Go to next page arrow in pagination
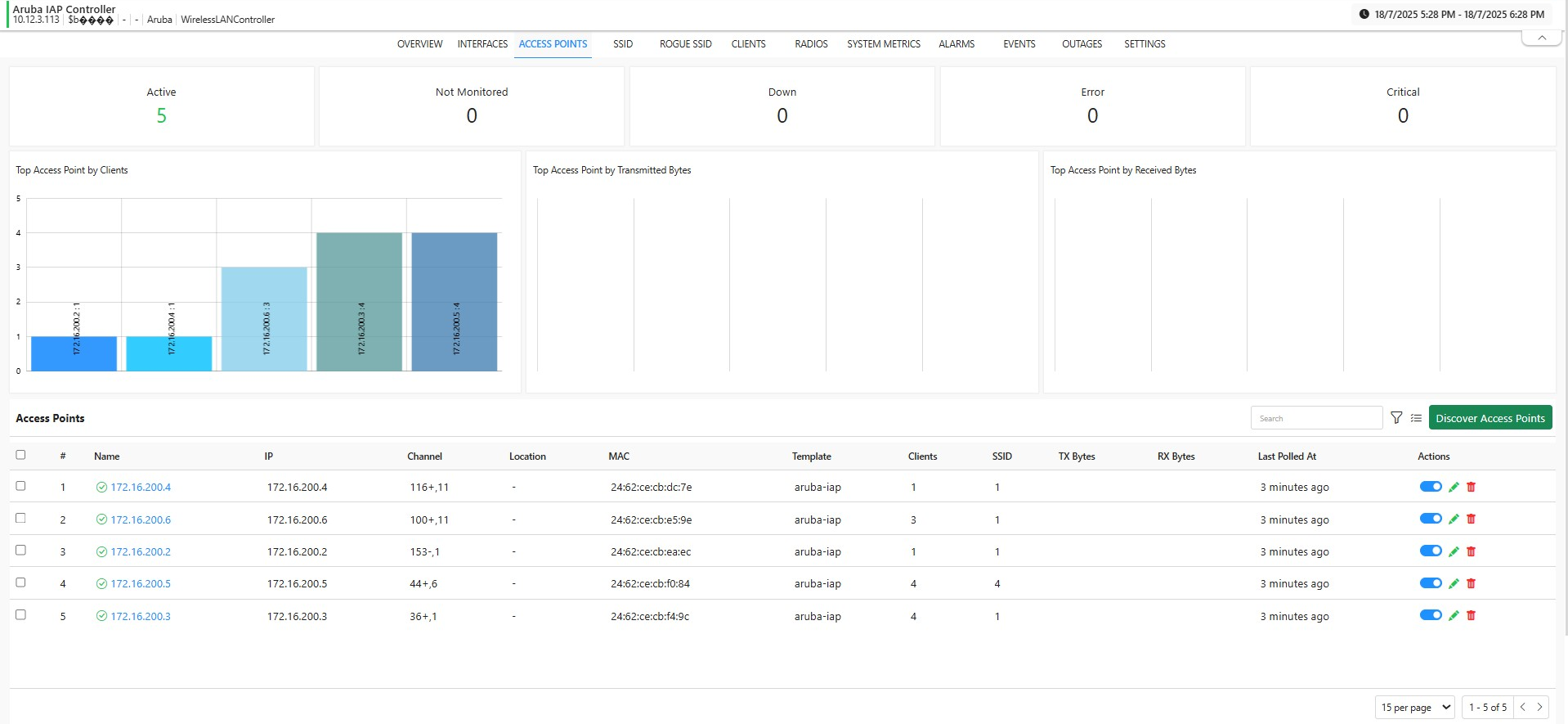 click(1539, 707)
